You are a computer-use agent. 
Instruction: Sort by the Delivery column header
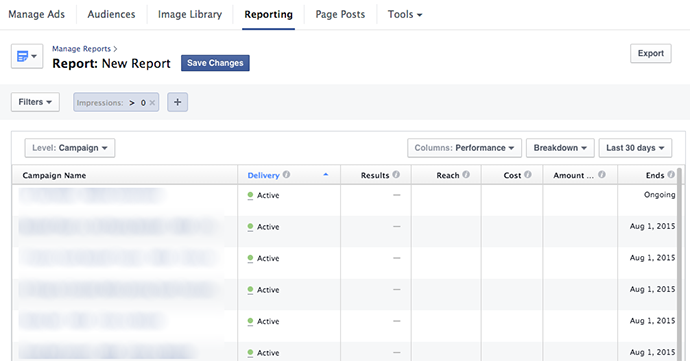pos(263,175)
